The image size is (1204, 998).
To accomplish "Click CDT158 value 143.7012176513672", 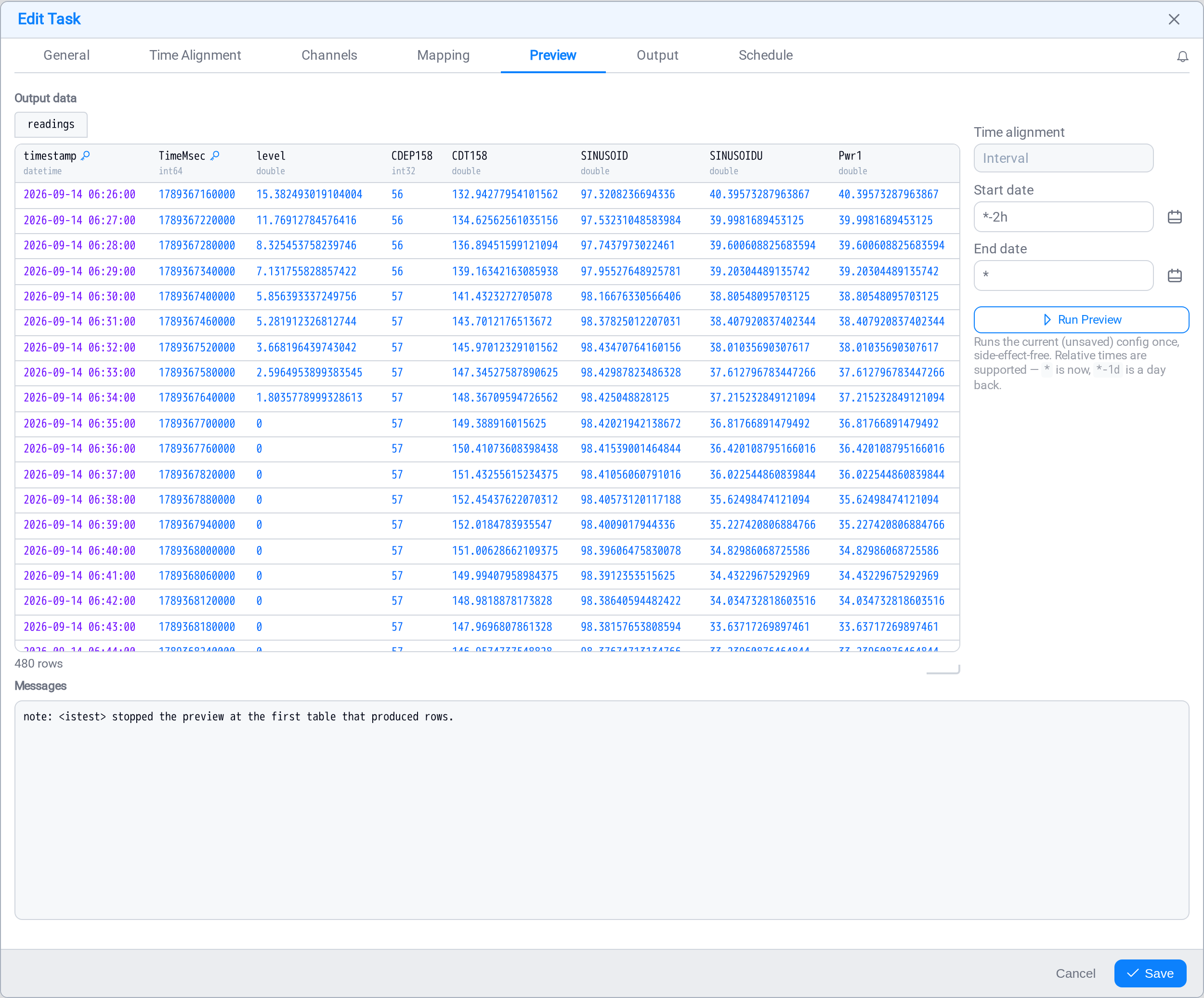I will (502, 322).
